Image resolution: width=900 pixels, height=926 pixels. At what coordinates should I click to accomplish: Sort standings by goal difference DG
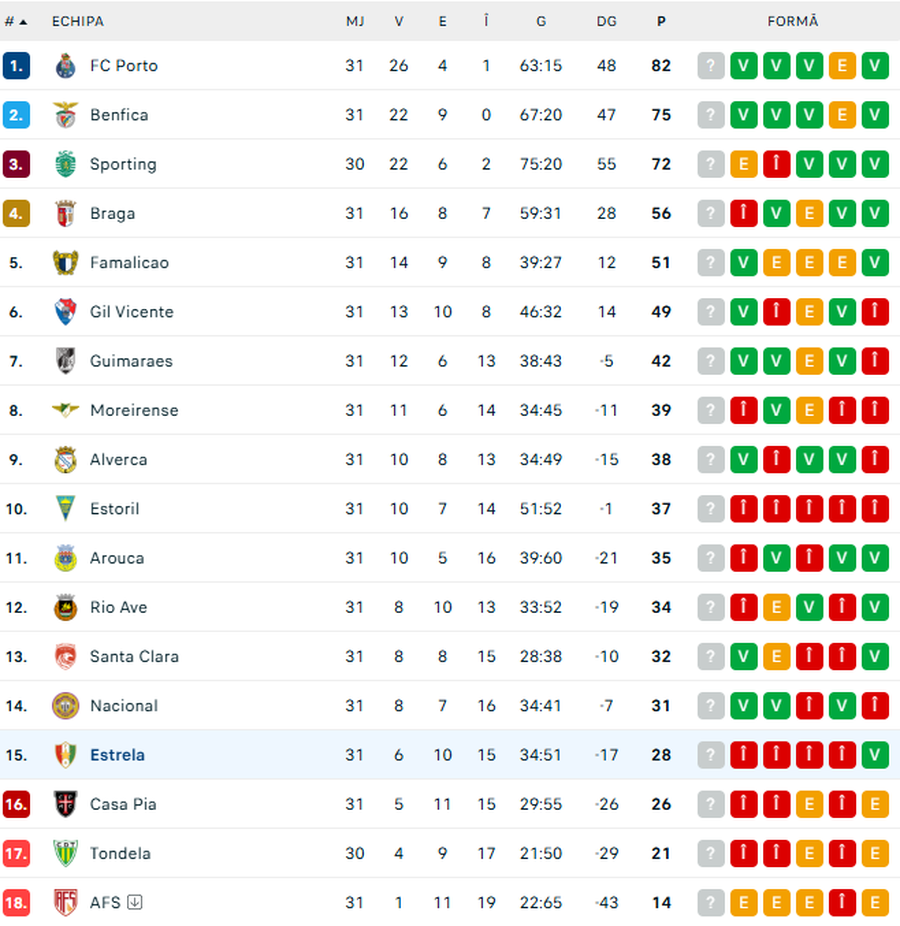click(606, 21)
